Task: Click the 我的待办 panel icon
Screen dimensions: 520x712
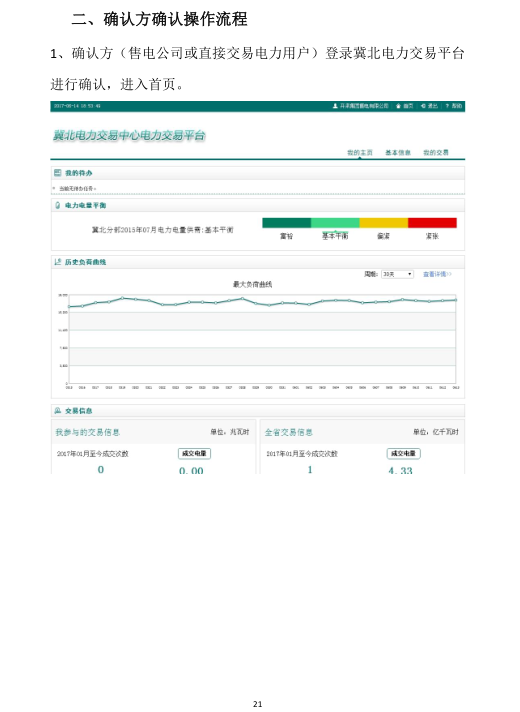Action: (x=58, y=173)
